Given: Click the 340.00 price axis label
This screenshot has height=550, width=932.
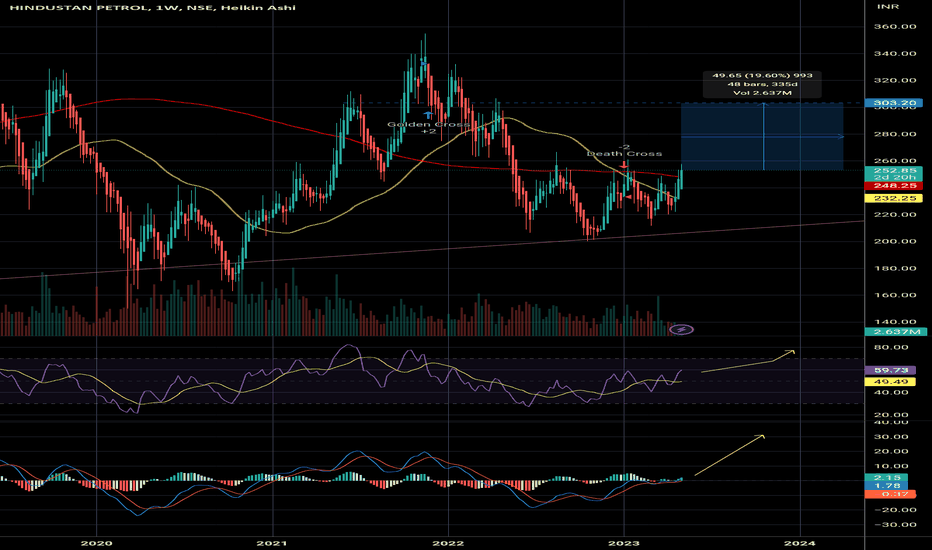Looking at the screenshot, I should (x=895, y=54).
